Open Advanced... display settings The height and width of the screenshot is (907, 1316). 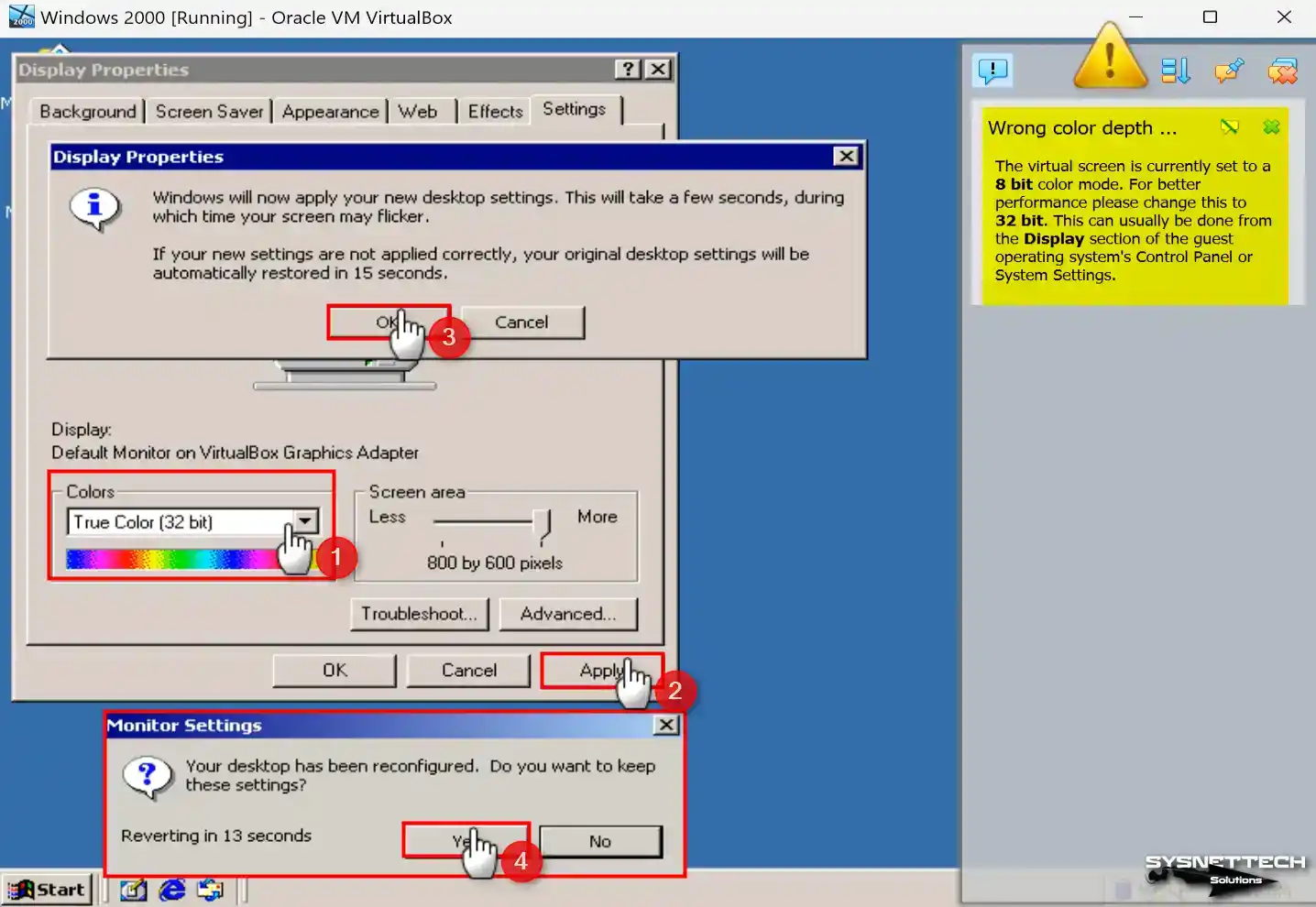[568, 614]
